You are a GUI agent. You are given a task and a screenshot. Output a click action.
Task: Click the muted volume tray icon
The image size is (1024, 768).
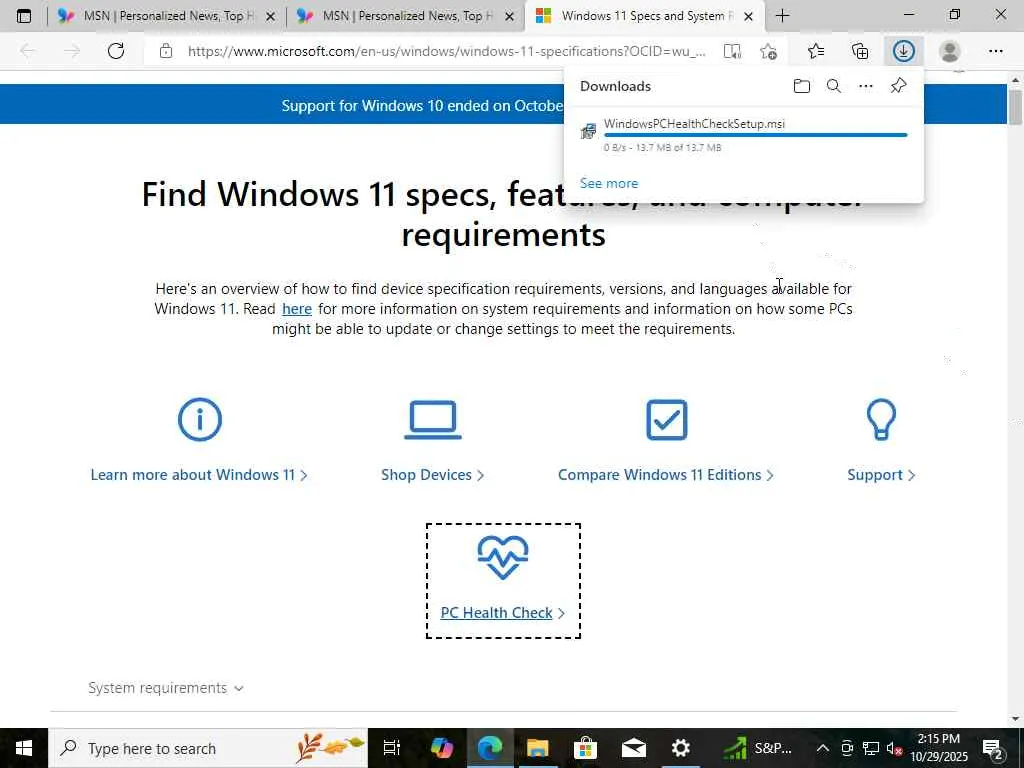coord(895,748)
